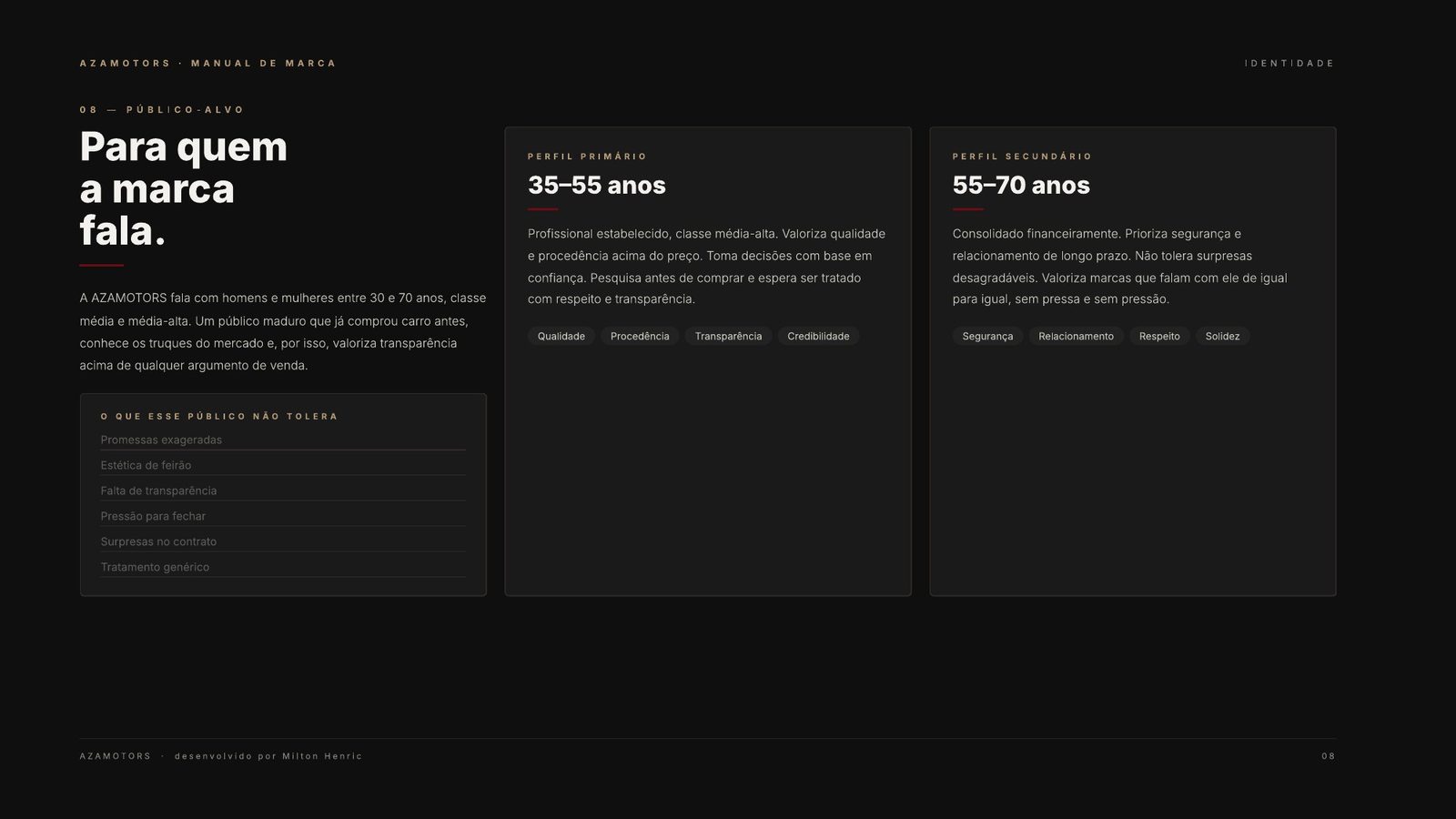Viewport: 1456px width, 819px height.
Task: Select the Pressão para fechar item
Action: click(x=283, y=516)
